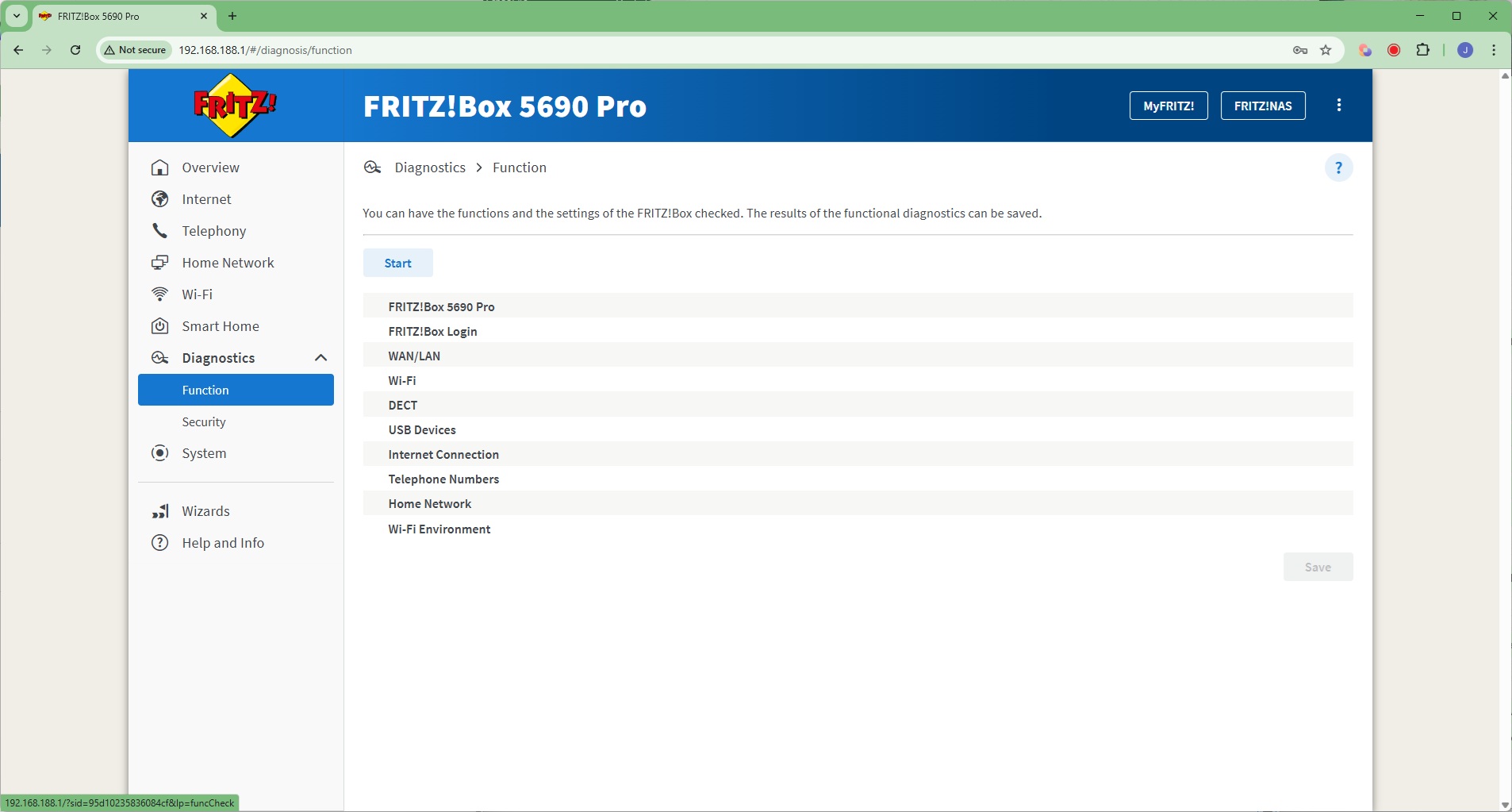Open the page help question mark button
This screenshot has width=1512, height=812.
pos(1339,167)
